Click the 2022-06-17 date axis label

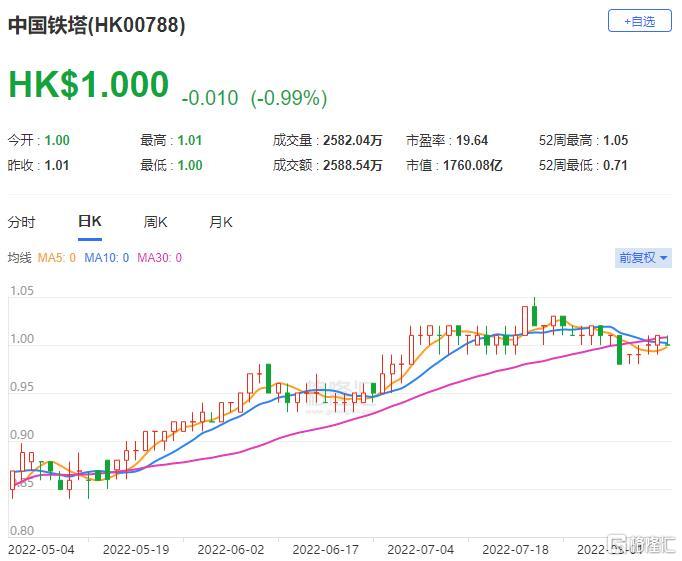(326, 550)
